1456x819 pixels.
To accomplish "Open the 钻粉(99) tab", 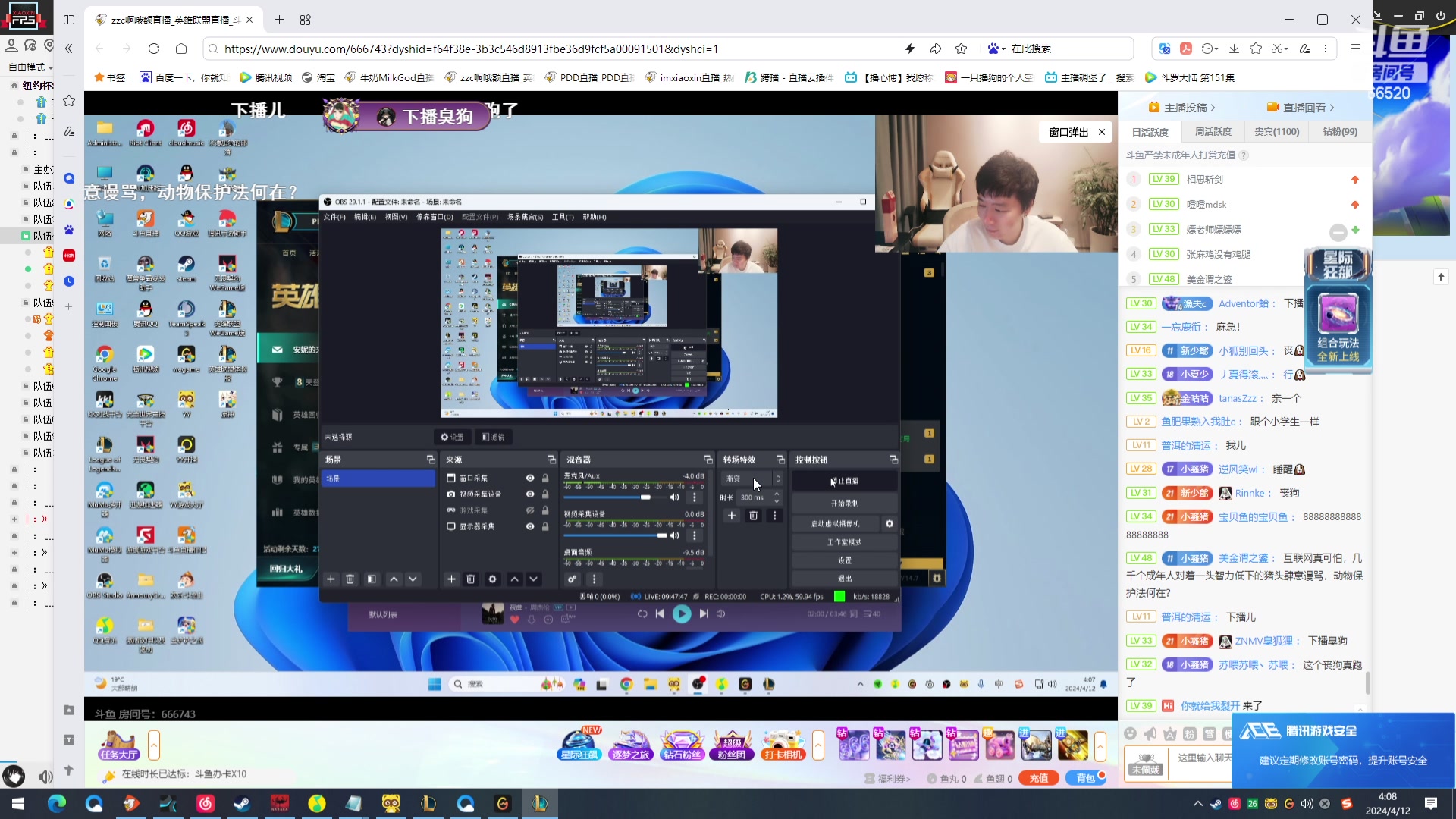I will (1340, 132).
